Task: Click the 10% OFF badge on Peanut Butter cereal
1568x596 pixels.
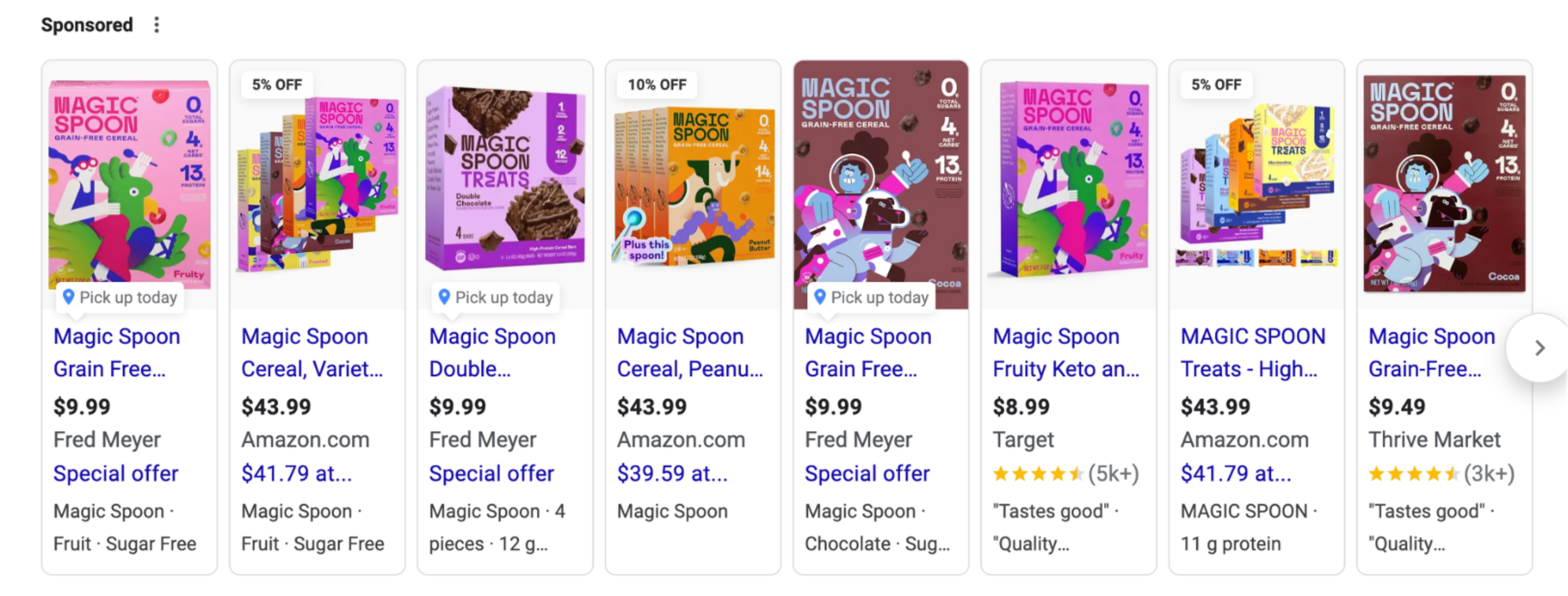Action: pos(657,85)
